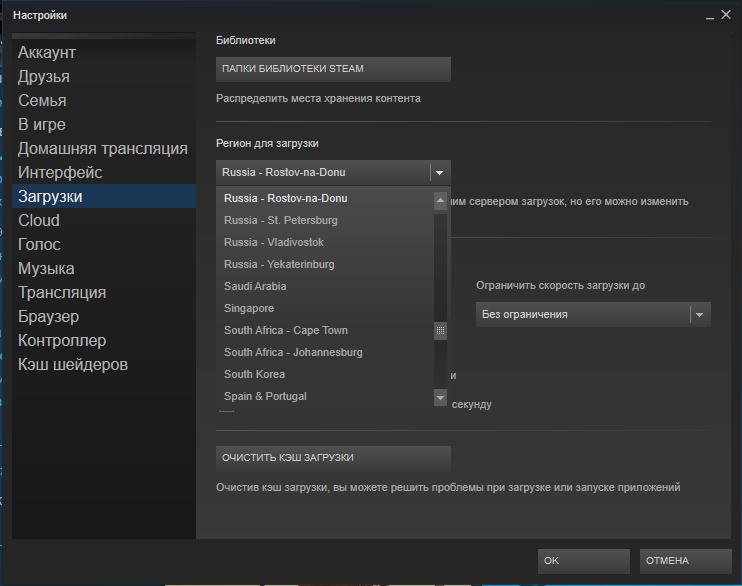Click the region list scroll down arrow

[440, 398]
